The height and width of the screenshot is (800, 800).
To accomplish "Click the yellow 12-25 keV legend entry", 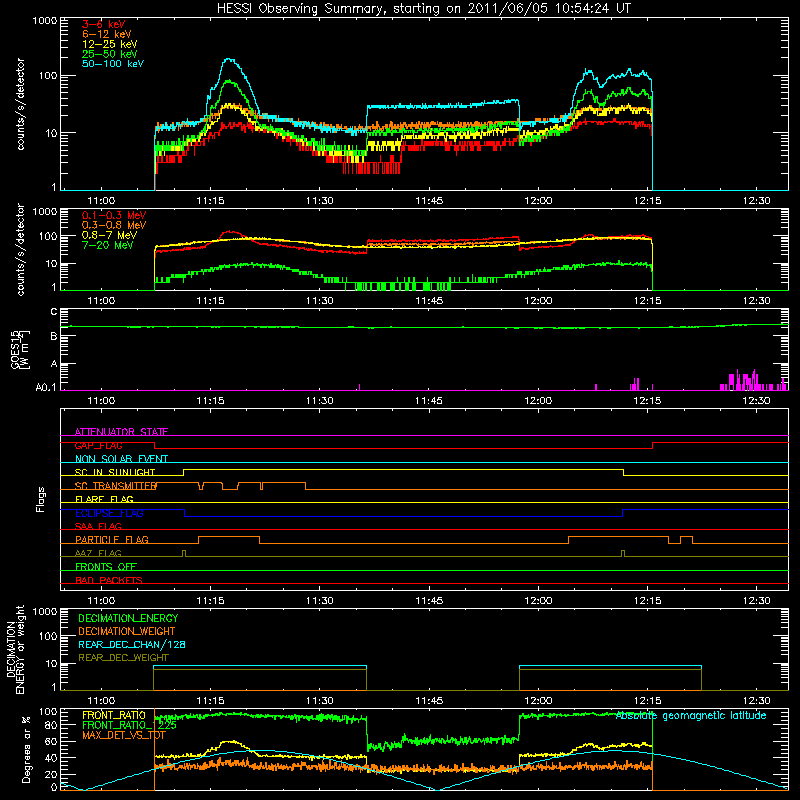I will coord(110,44).
